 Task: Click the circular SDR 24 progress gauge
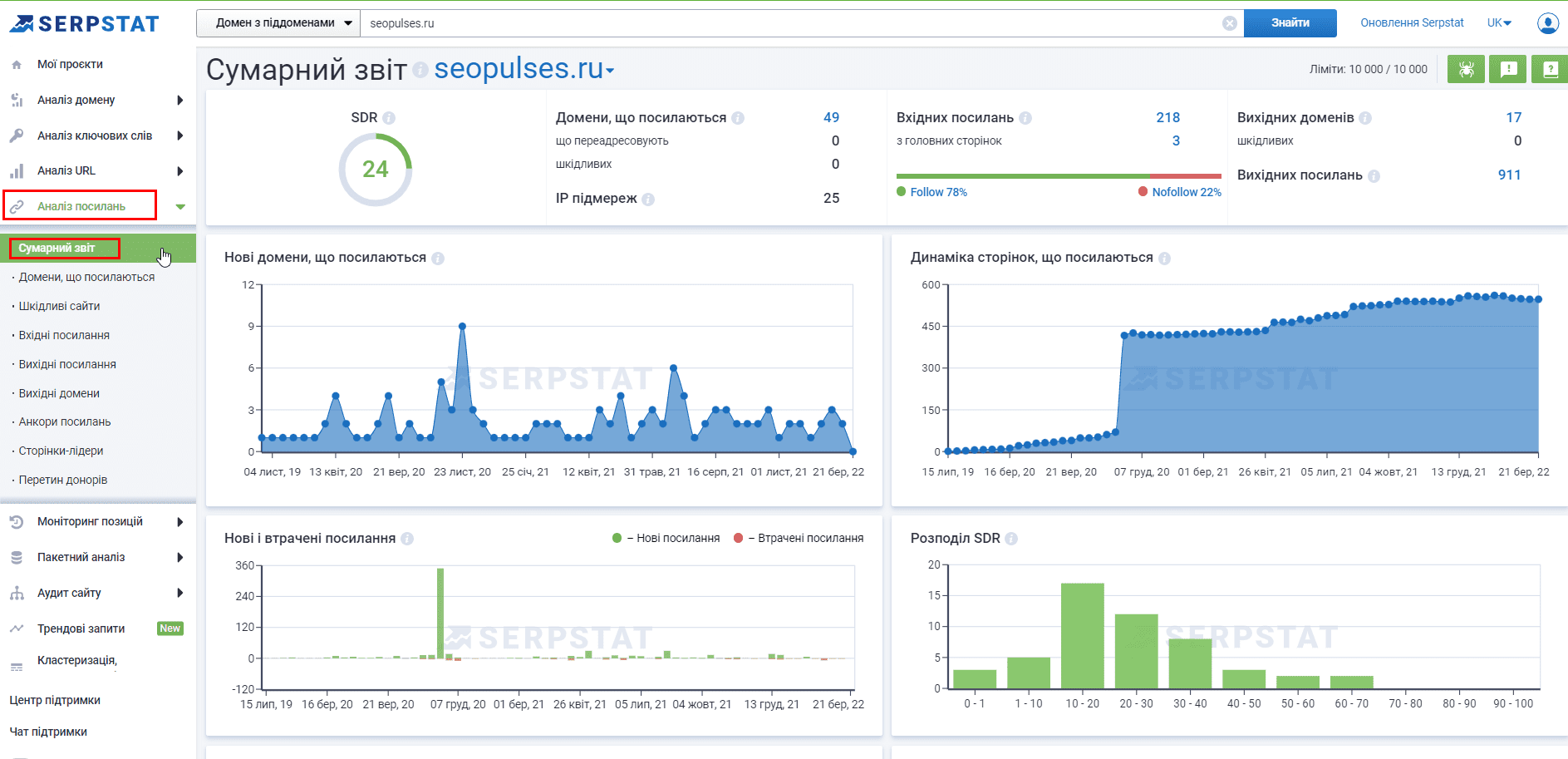tap(376, 170)
